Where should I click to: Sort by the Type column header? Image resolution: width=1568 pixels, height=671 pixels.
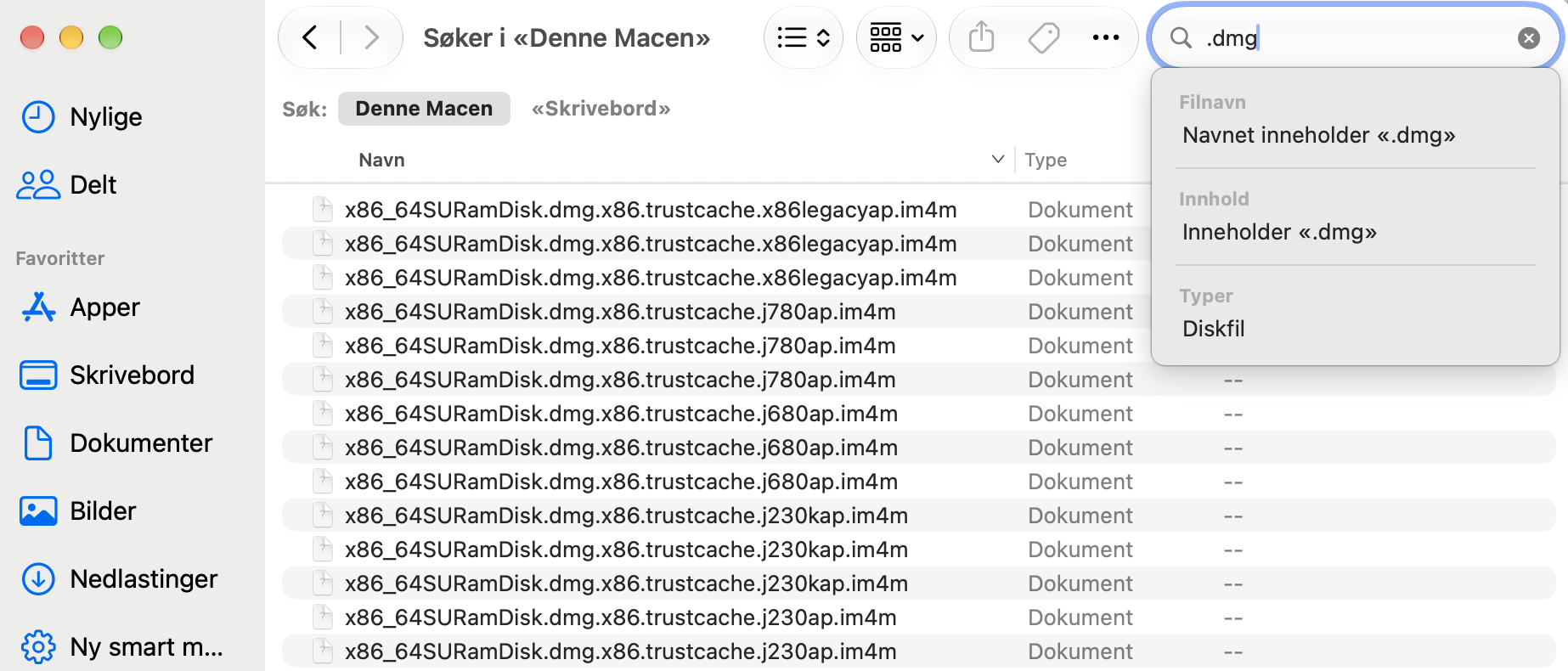[x=1046, y=160]
